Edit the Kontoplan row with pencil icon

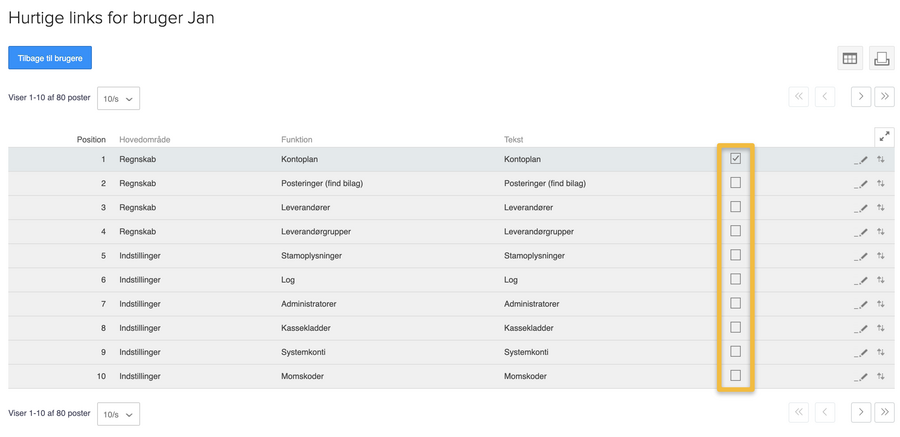pyautogui.click(x=860, y=160)
